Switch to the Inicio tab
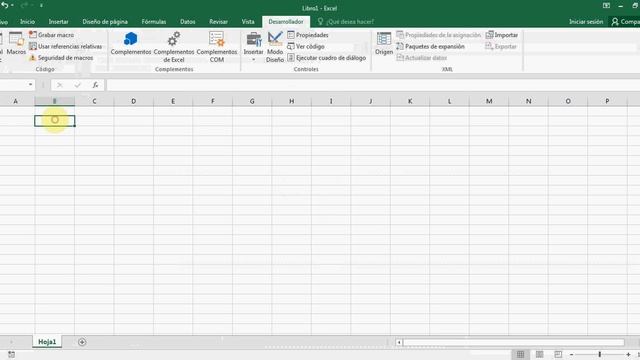The height and width of the screenshot is (360, 640). tap(27, 22)
